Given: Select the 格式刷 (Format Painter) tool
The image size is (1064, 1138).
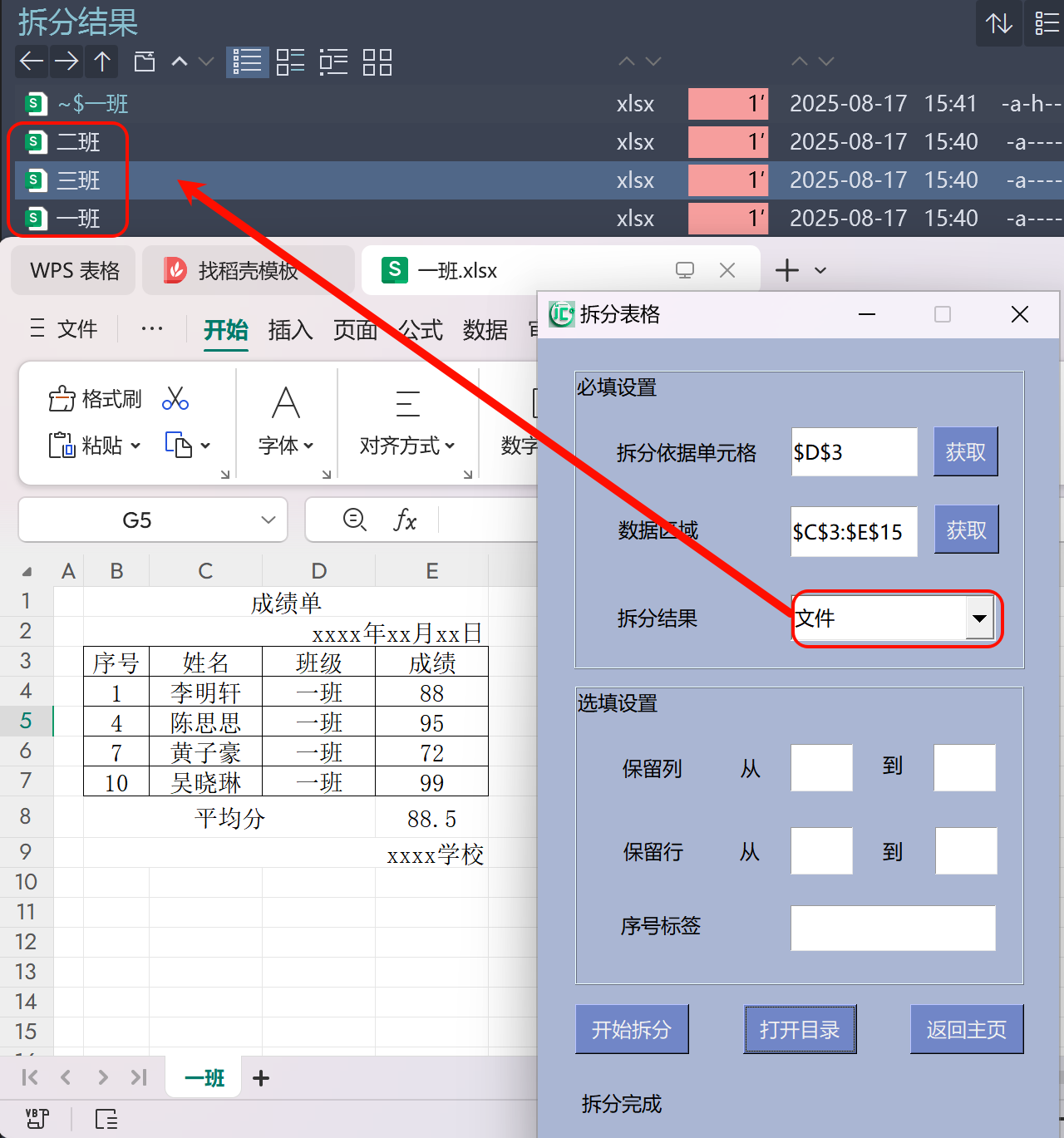Looking at the screenshot, I should point(94,398).
